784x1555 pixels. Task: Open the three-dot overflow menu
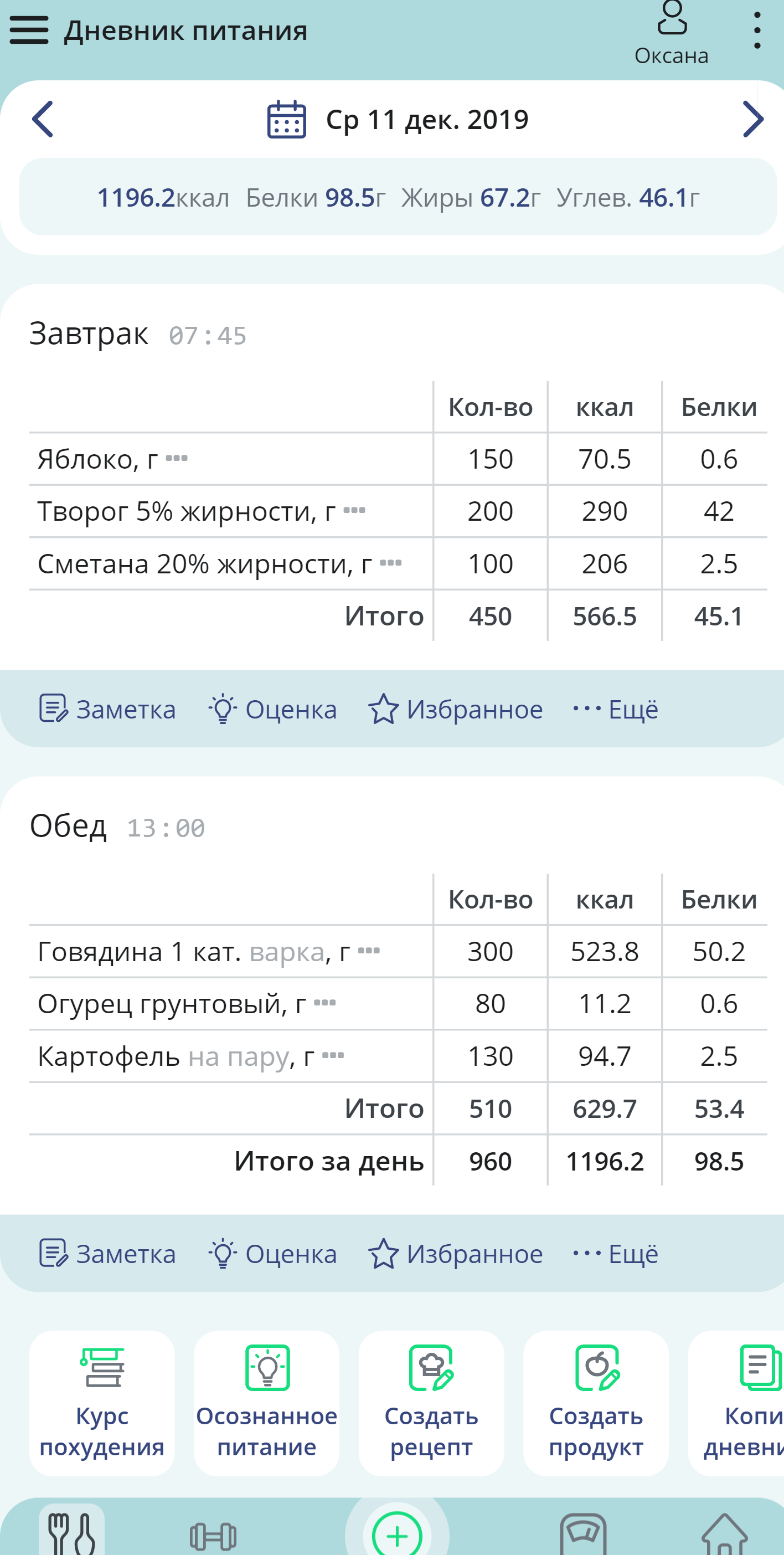coord(757,30)
